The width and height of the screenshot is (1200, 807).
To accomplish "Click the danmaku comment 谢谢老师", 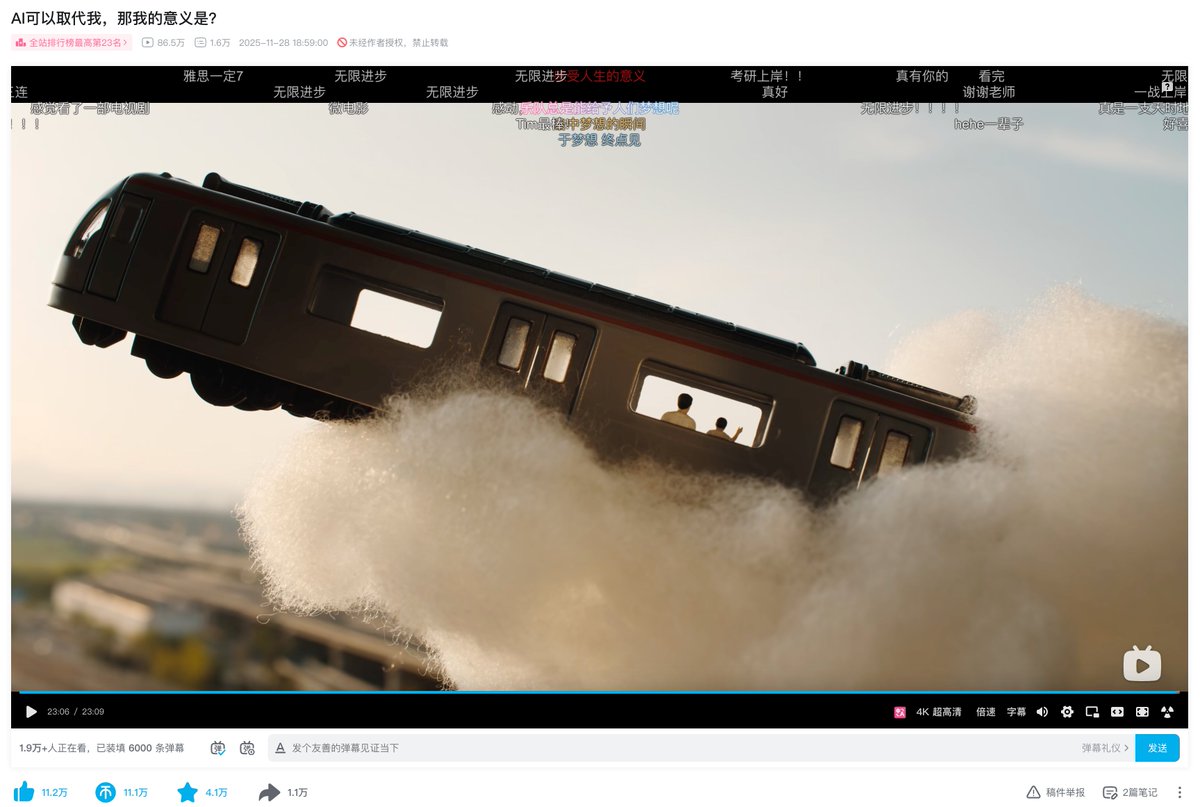I will 989,92.
